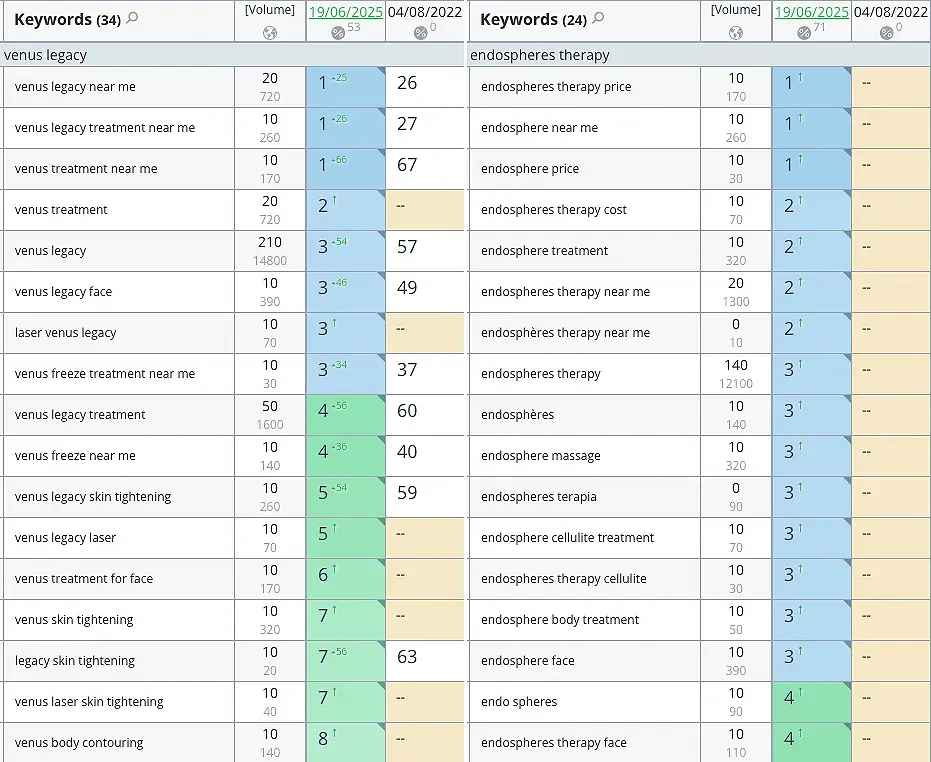Click the globe icon under right Volume header

(735, 33)
